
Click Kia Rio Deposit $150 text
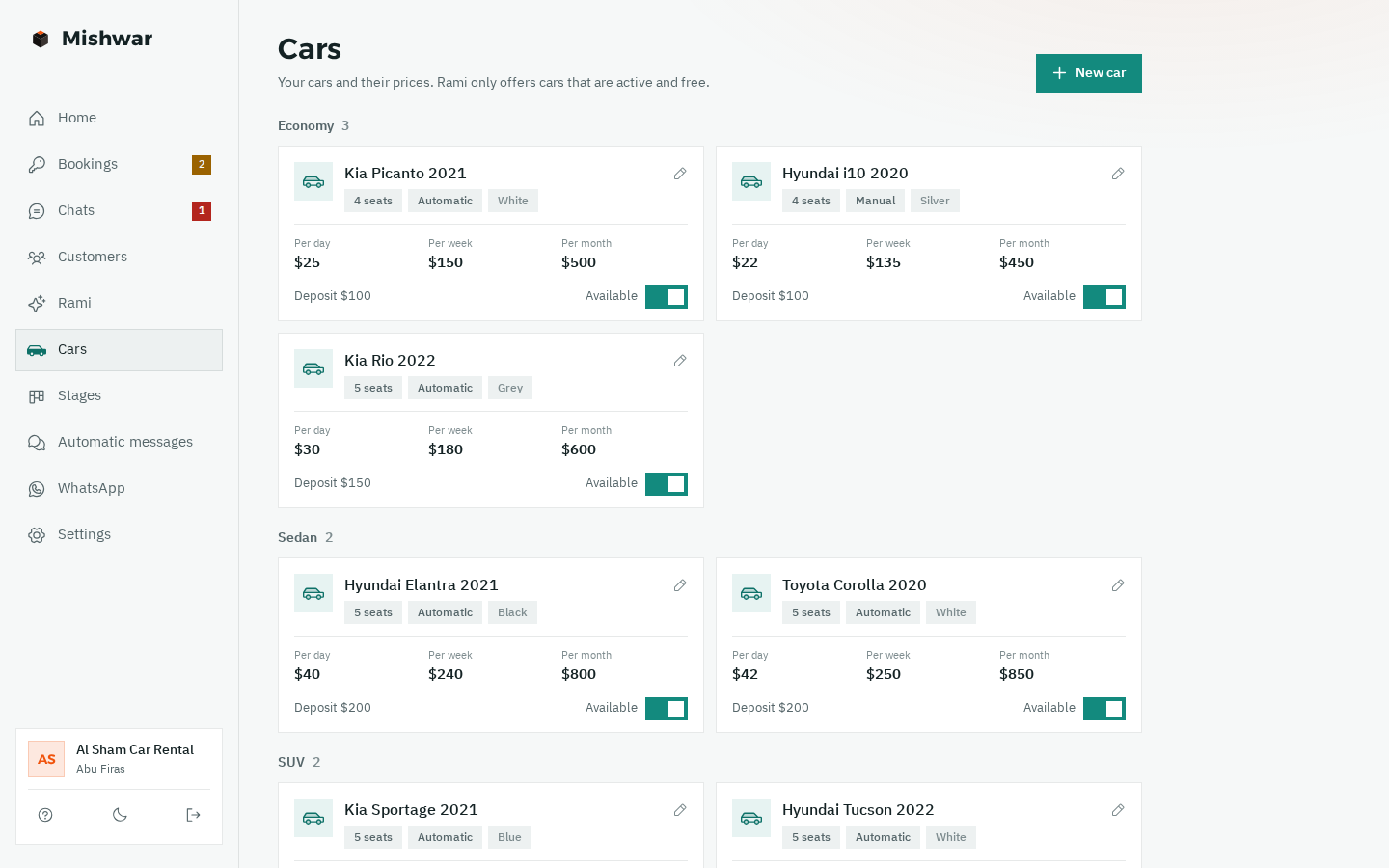tap(333, 483)
